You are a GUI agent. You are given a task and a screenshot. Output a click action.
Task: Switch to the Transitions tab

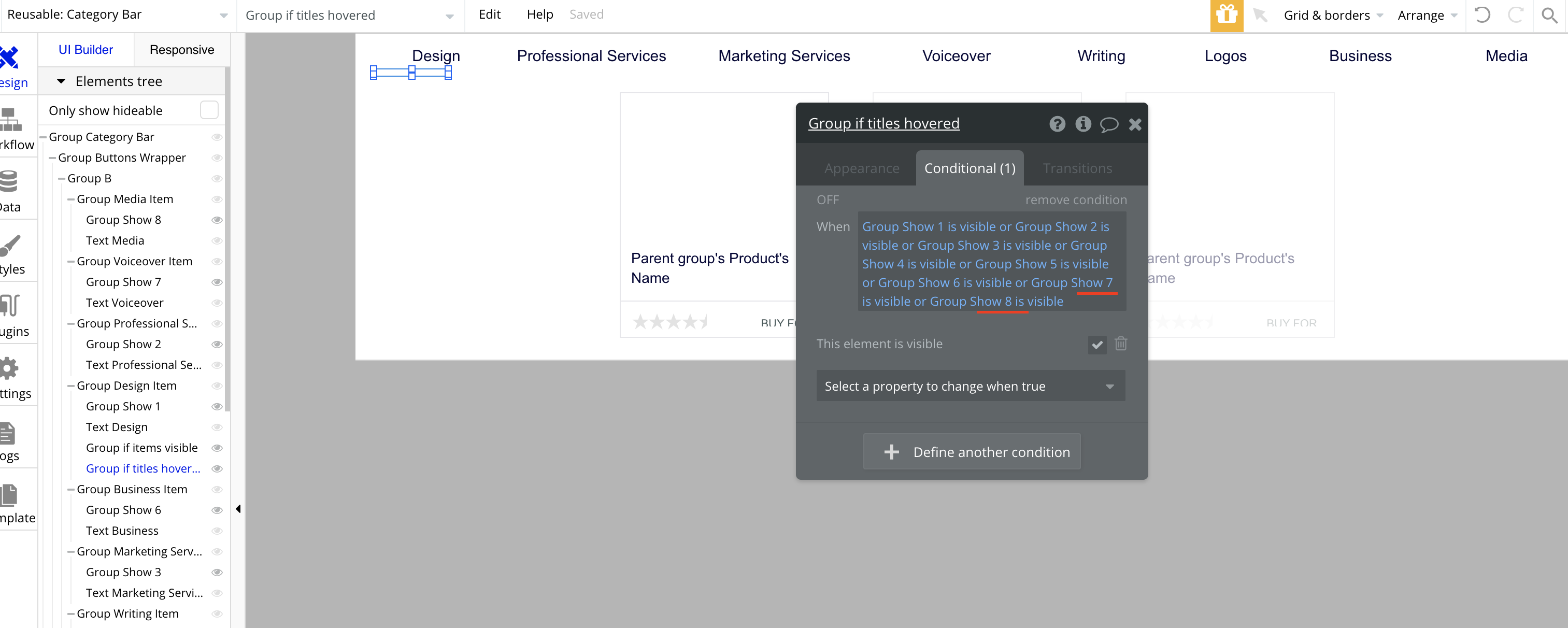[1077, 168]
